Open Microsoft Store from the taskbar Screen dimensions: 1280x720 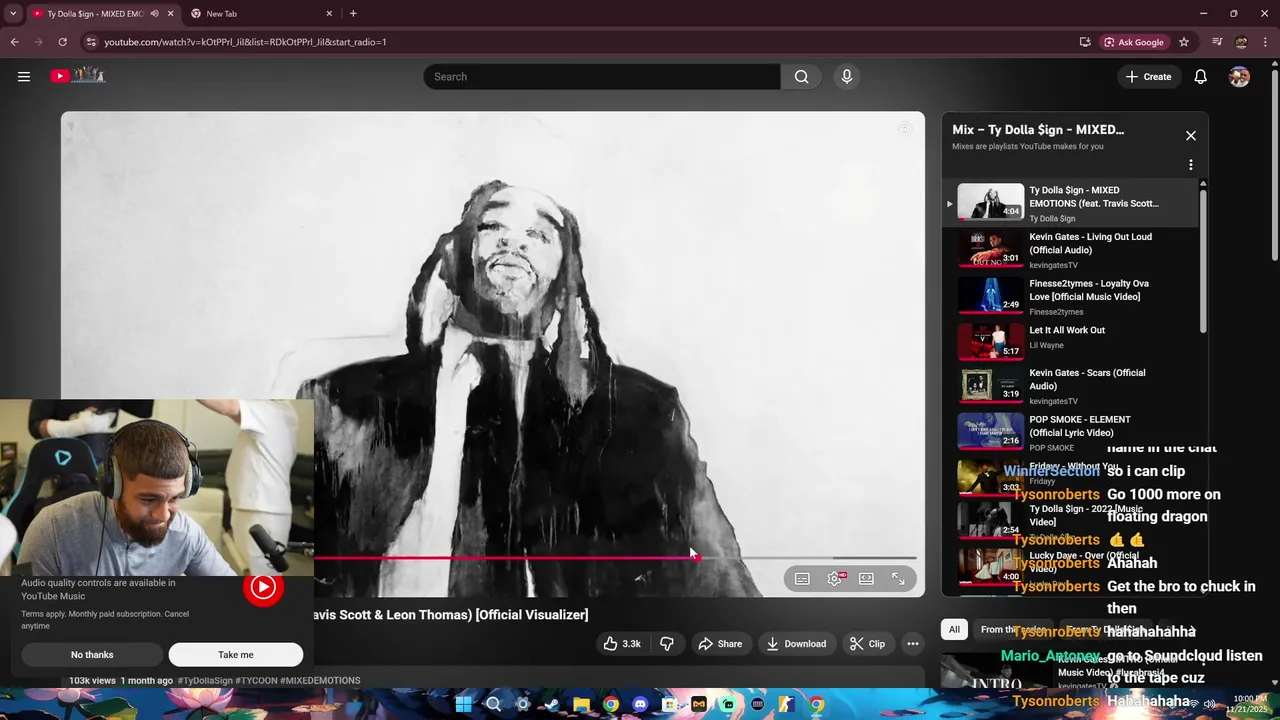click(x=669, y=704)
